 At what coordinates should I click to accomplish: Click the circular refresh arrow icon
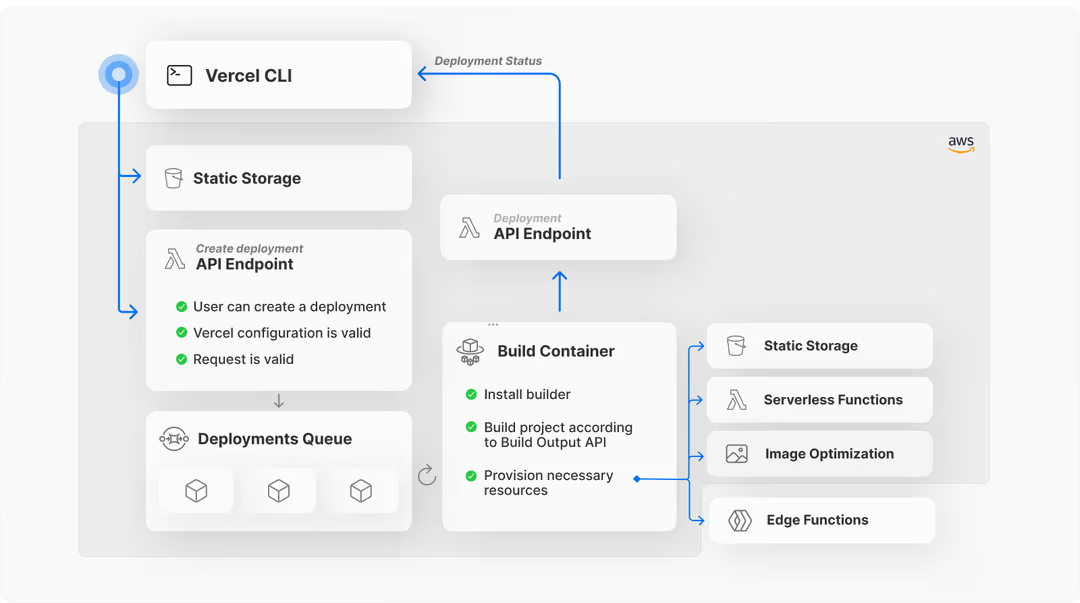click(427, 475)
